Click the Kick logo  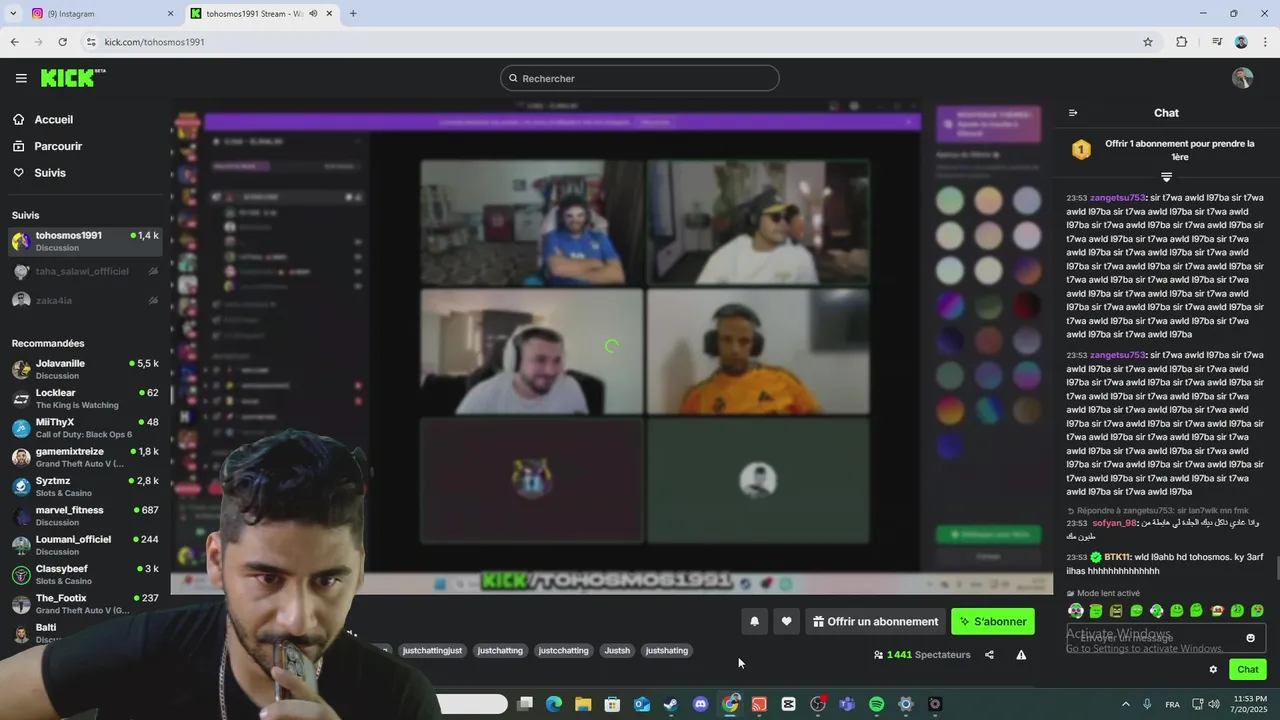pyautogui.click(x=72, y=78)
